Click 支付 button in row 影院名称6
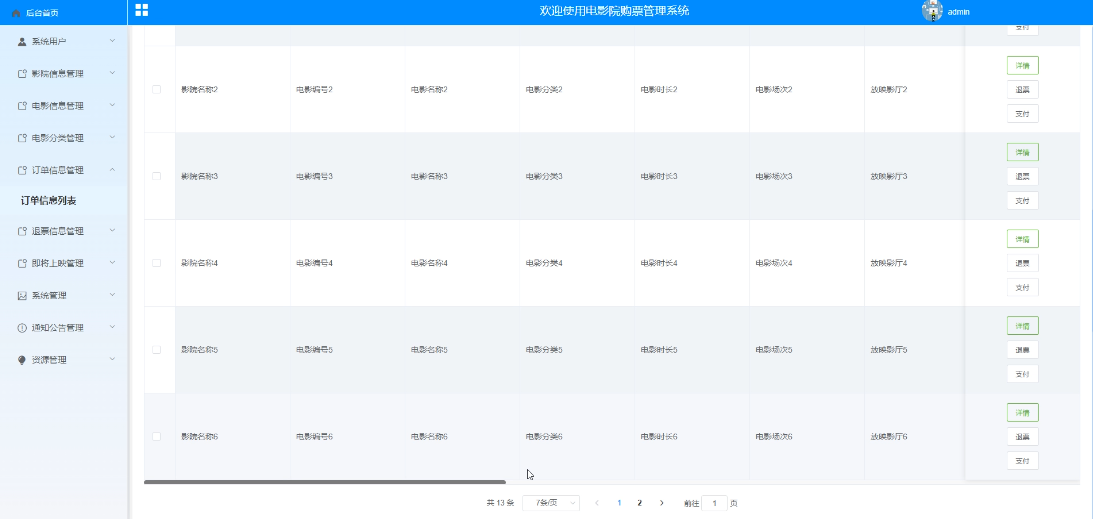Image resolution: width=1093 pixels, height=519 pixels. 1023,460
